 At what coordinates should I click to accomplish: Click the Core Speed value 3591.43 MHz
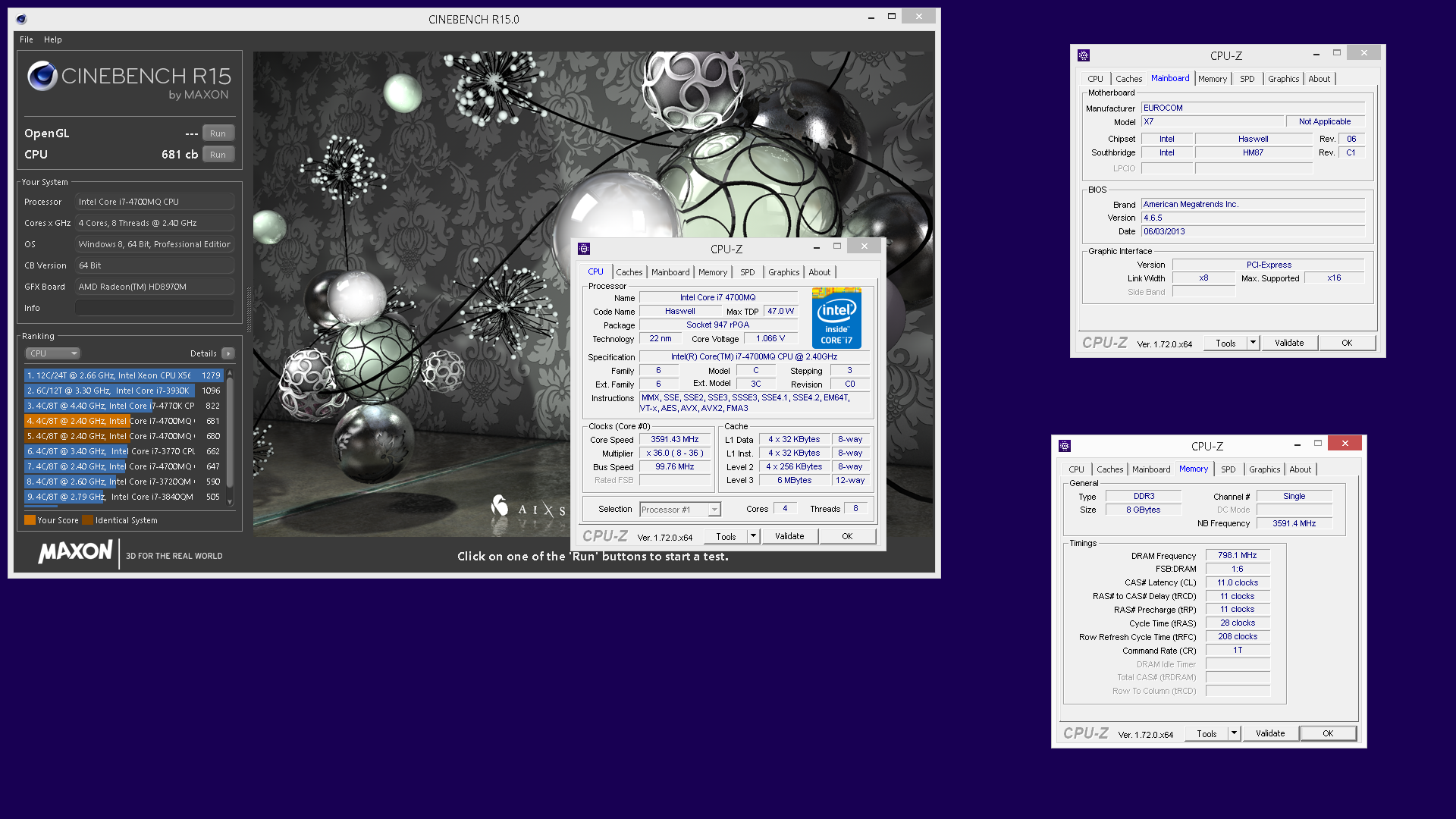coord(675,439)
